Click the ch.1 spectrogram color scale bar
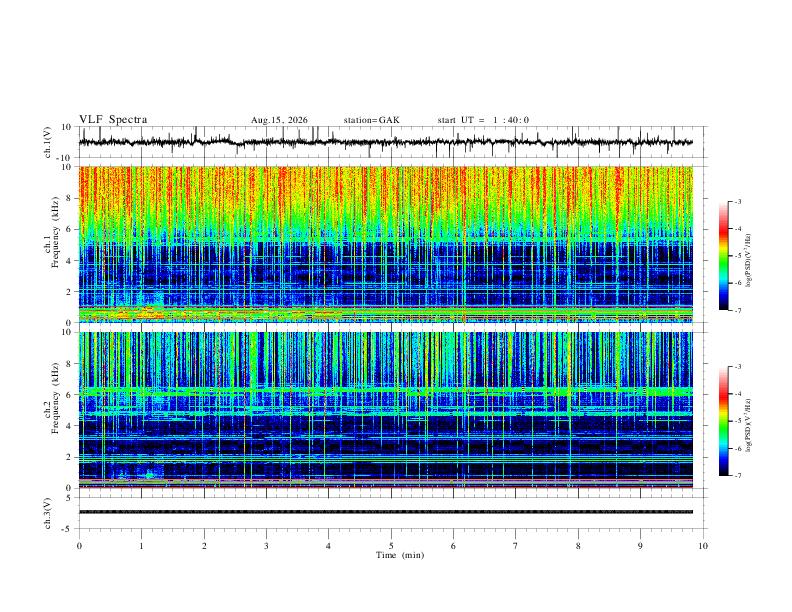This screenshot has height=612, width=792. (x=723, y=256)
